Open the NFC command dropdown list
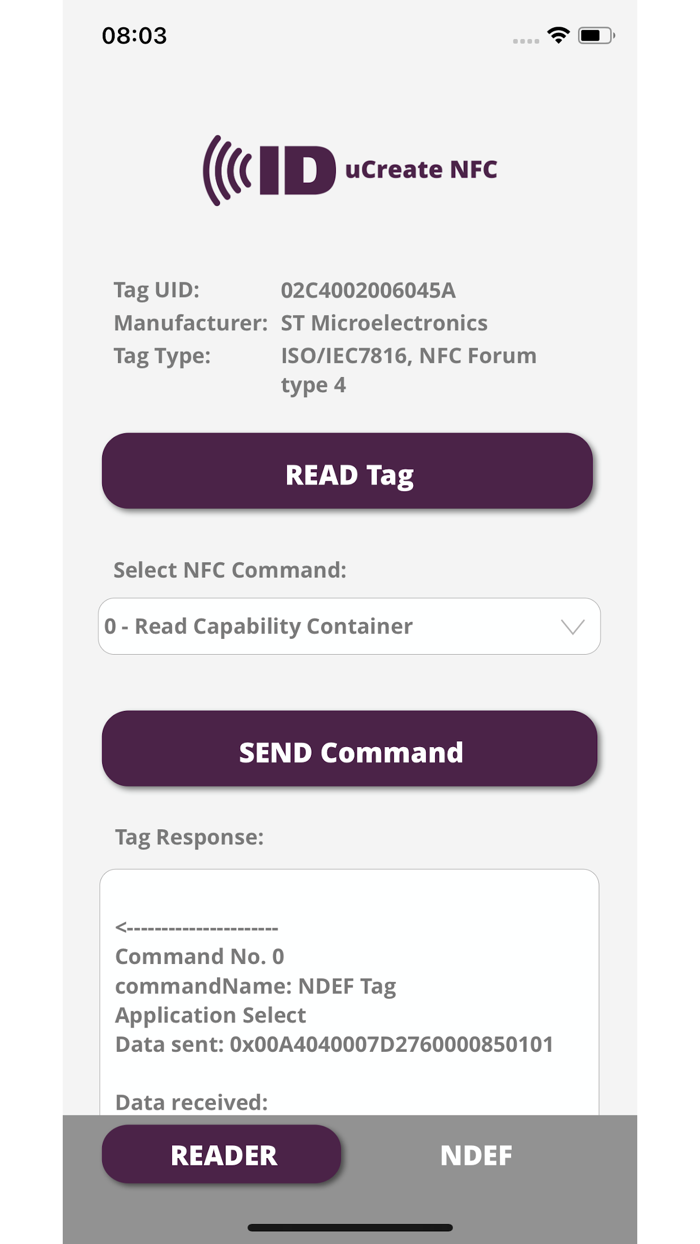This screenshot has width=700, height=1244. point(349,626)
